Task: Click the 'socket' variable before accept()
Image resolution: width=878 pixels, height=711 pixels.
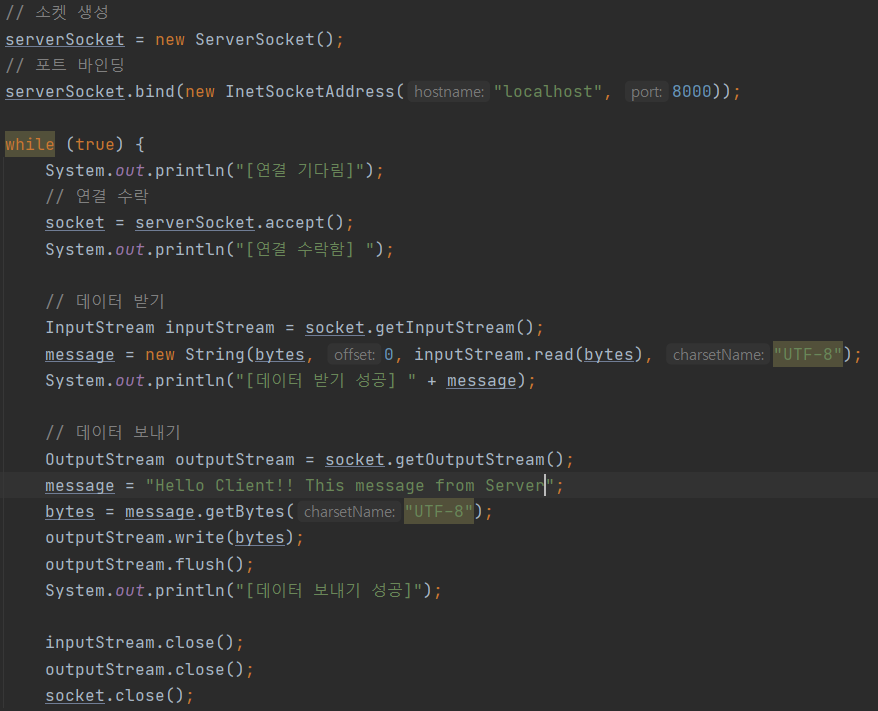Action: point(75,223)
